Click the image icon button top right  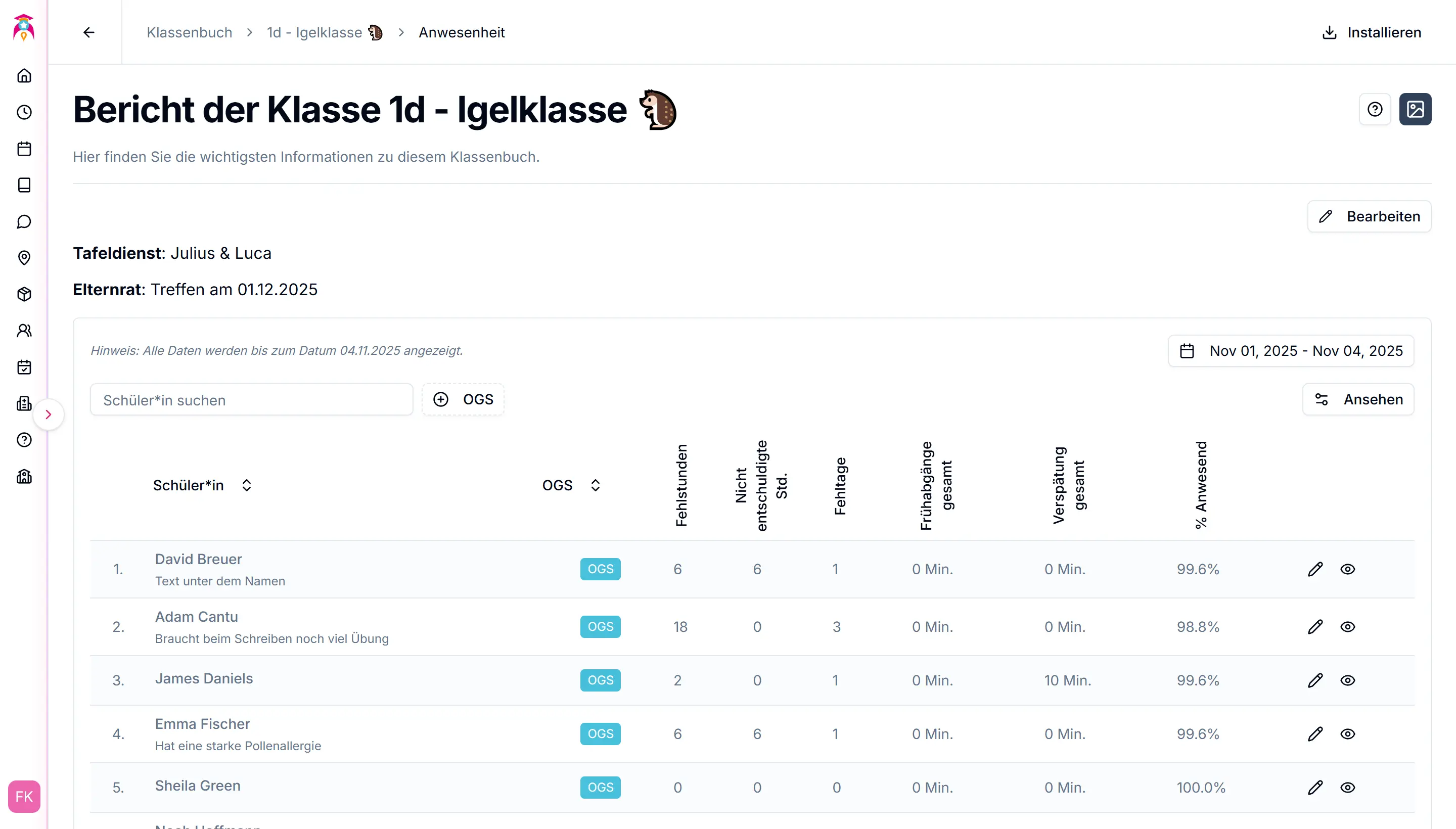[x=1415, y=109]
